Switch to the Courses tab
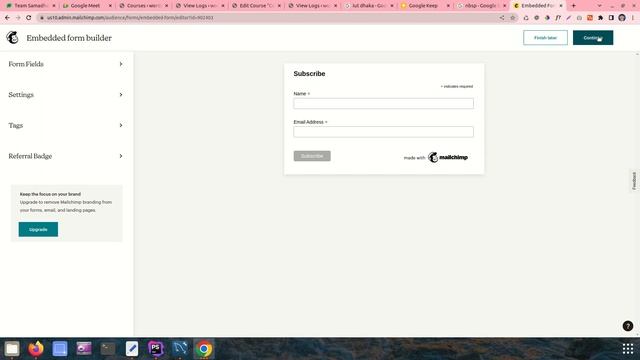640x360 pixels. click(143, 6)
